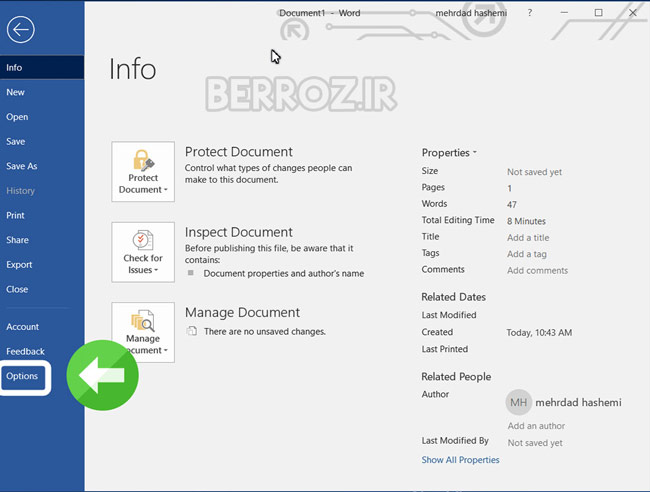This screenshot has height=492, width=650.
Task: Click the MH author avatar
Action: [x=519, y=402]
